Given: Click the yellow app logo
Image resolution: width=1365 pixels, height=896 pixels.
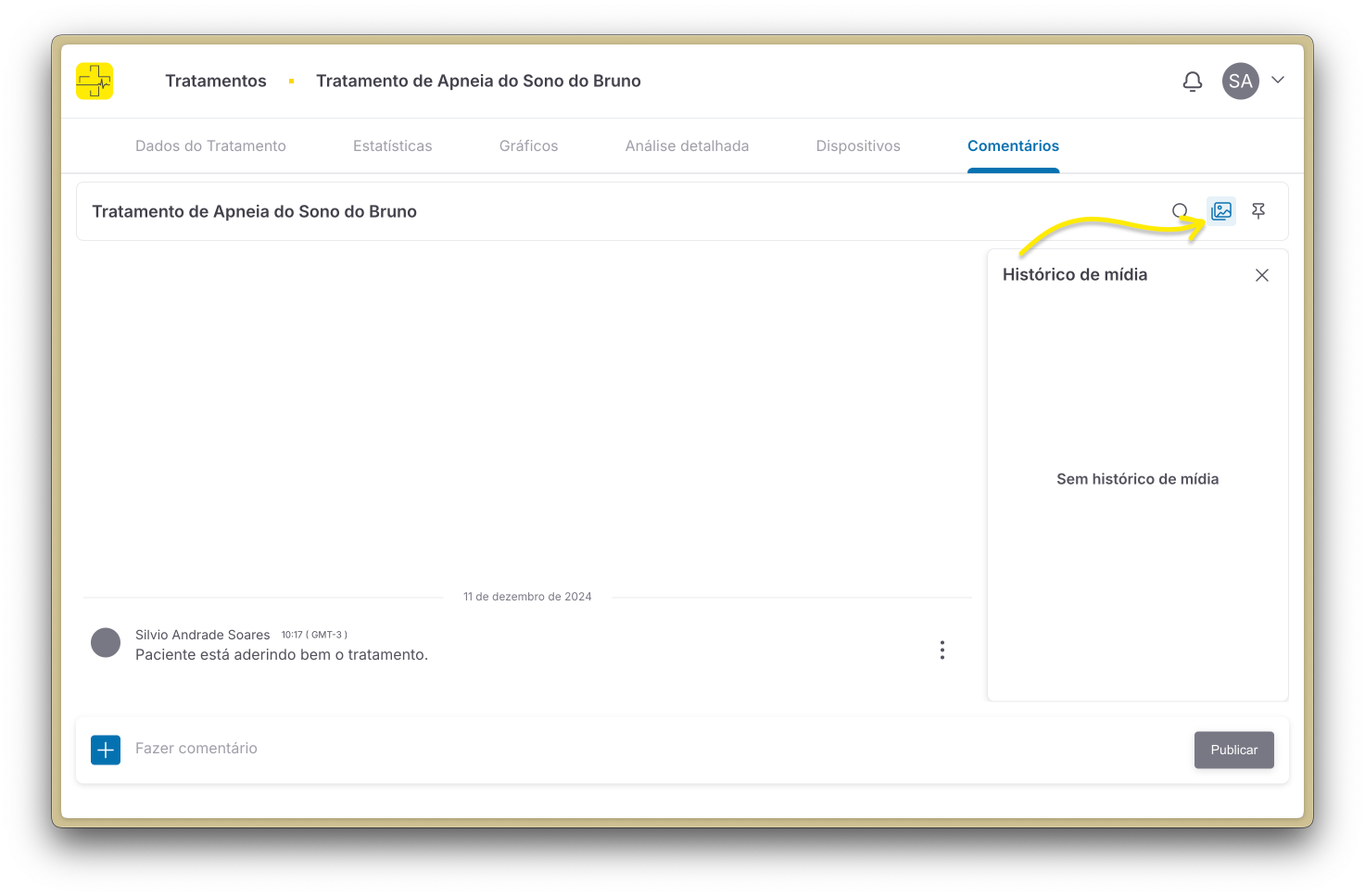Looking at the screenshot, I should click(x=95, y=82).
